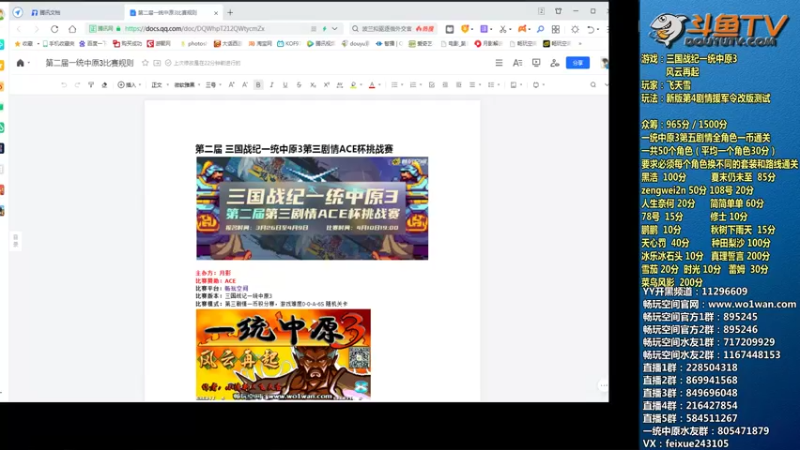Click the blue 分享 share button

578,63
